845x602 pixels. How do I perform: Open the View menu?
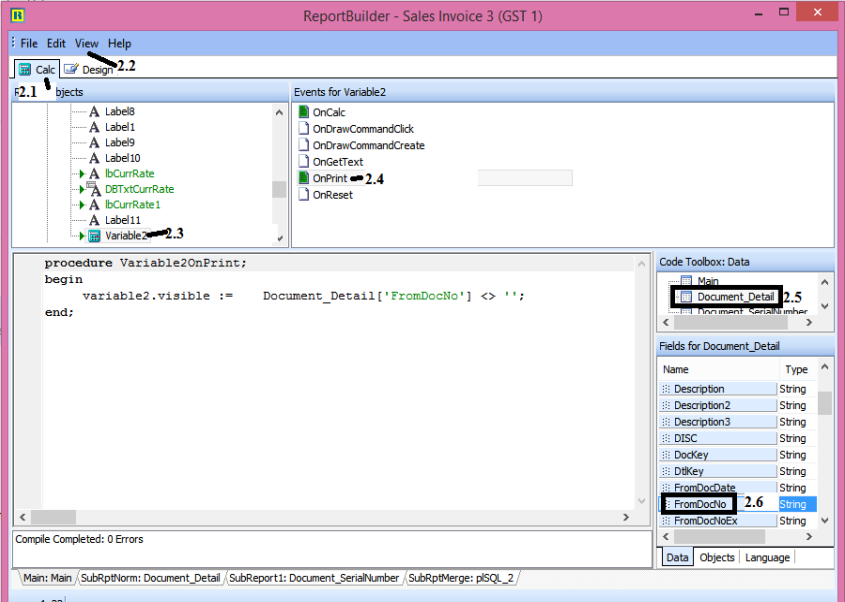[x=87, y=44]
